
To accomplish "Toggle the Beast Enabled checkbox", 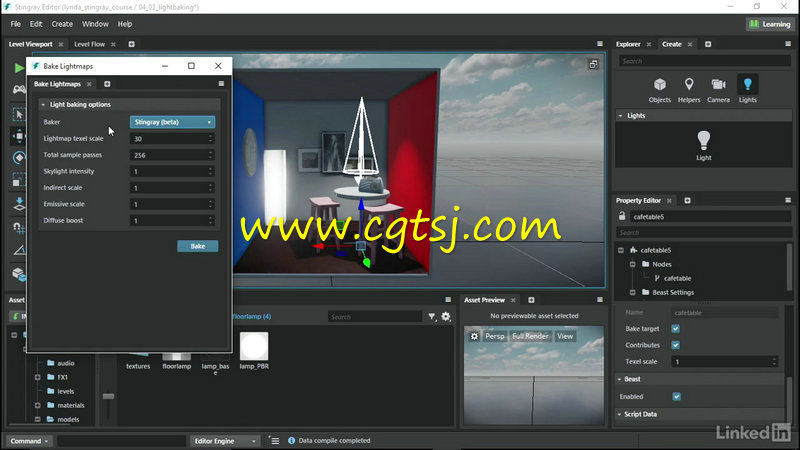I will [677, 396].
